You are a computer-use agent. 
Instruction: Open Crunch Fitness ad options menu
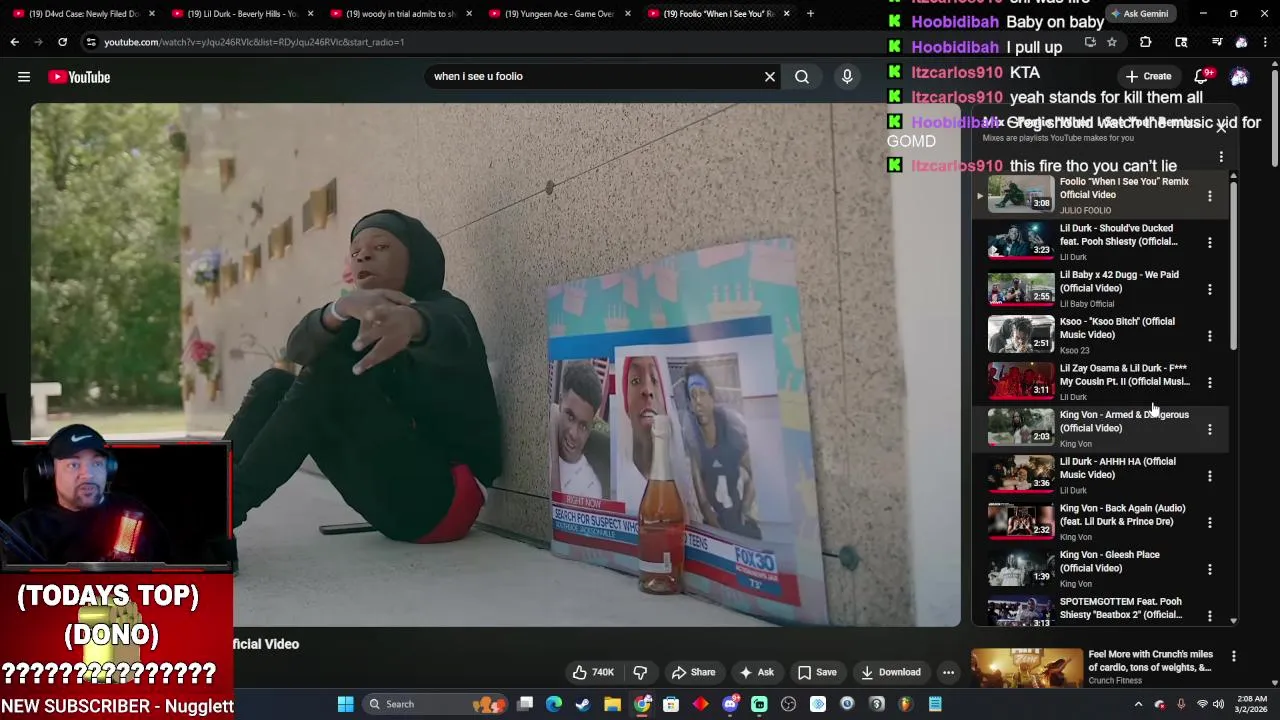1233,656
